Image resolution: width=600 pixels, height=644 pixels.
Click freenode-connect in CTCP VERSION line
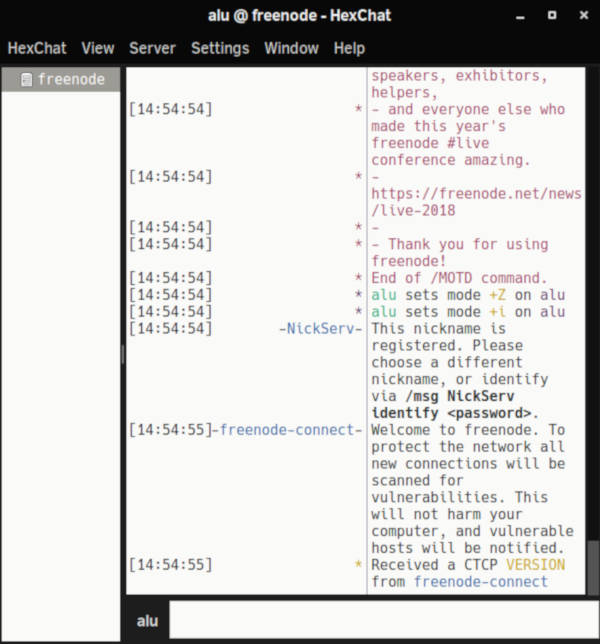pos(480,582)
